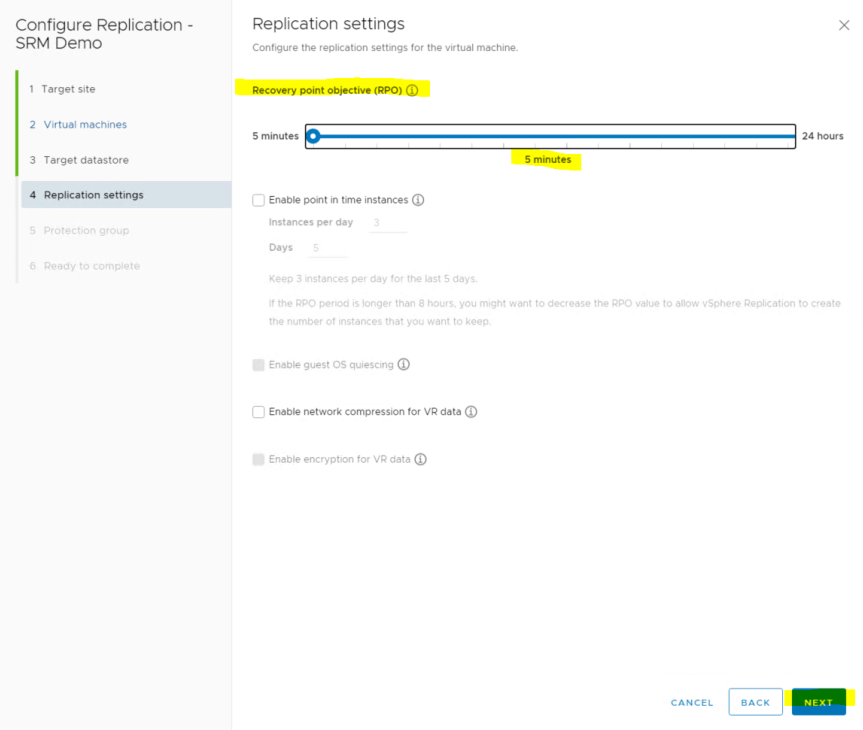The image size is (863, 730).
Task: Open info tooltip for guest OS quiescing
Action: (404, 365)
